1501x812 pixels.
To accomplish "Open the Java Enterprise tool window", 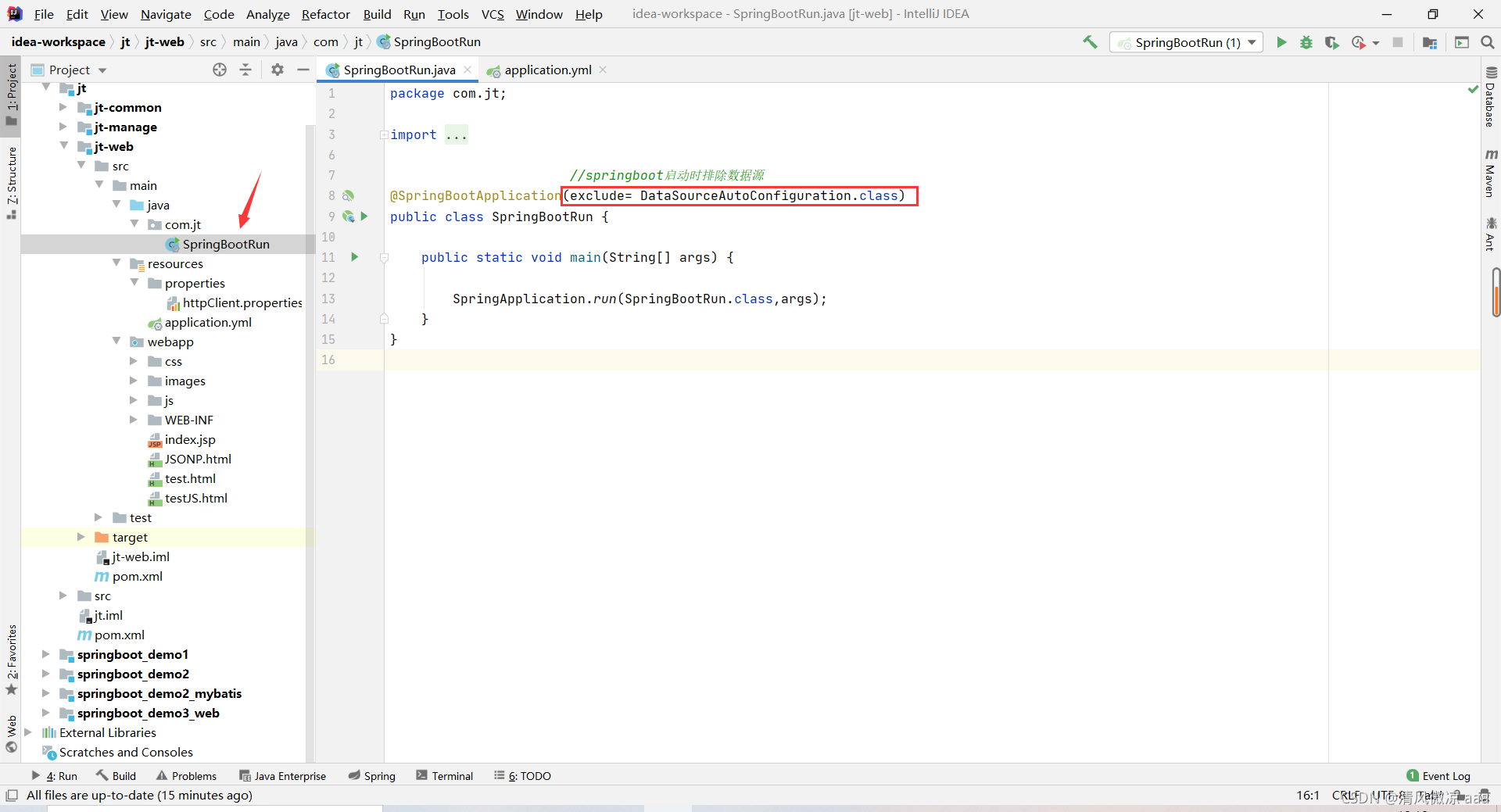I will click(x=283, y=776).
